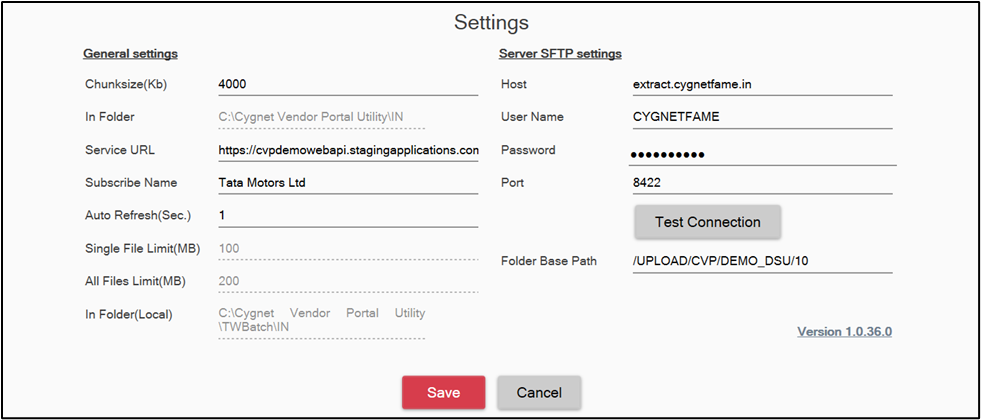Select the Port number field
This screenshot has width=981, height=420.
tap(761, 184)
